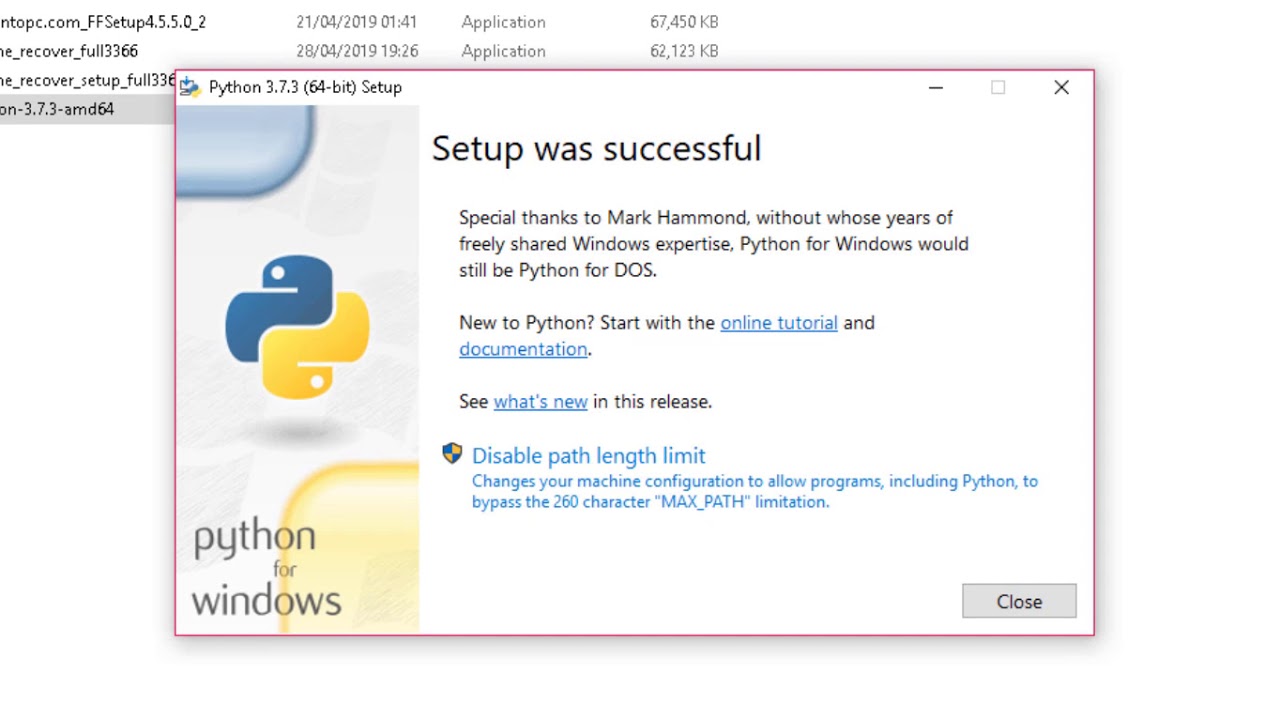The image size is (1280, 720).
Task: Click the 62,123 KB file size
Action: 684,51
